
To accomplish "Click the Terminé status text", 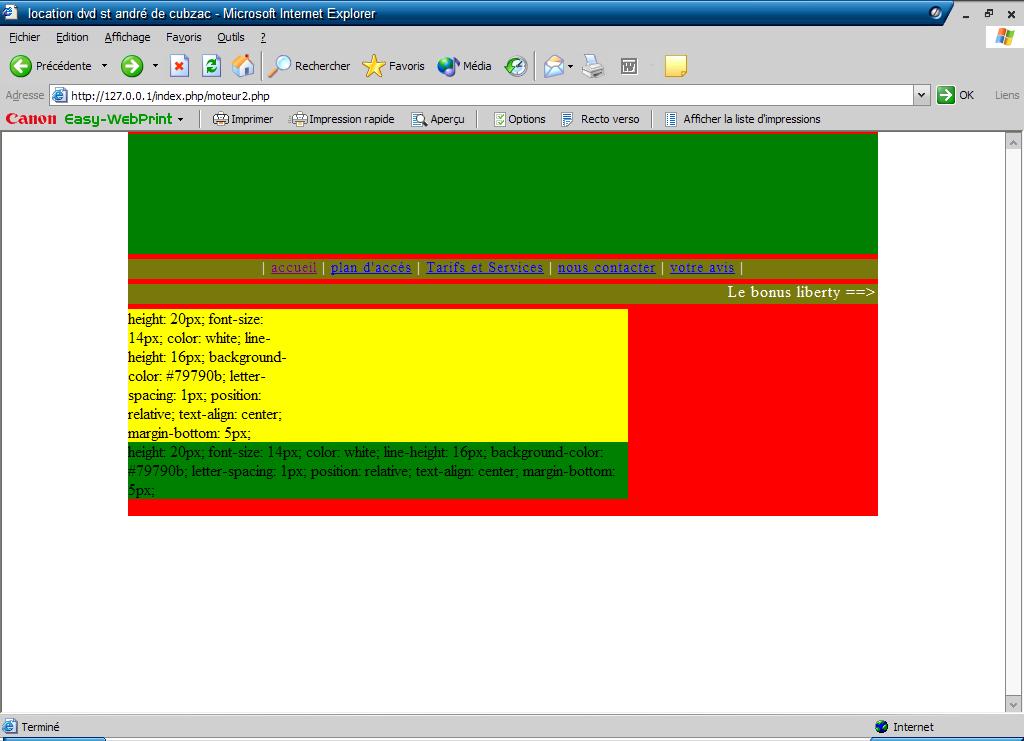I will click(40, 727).
